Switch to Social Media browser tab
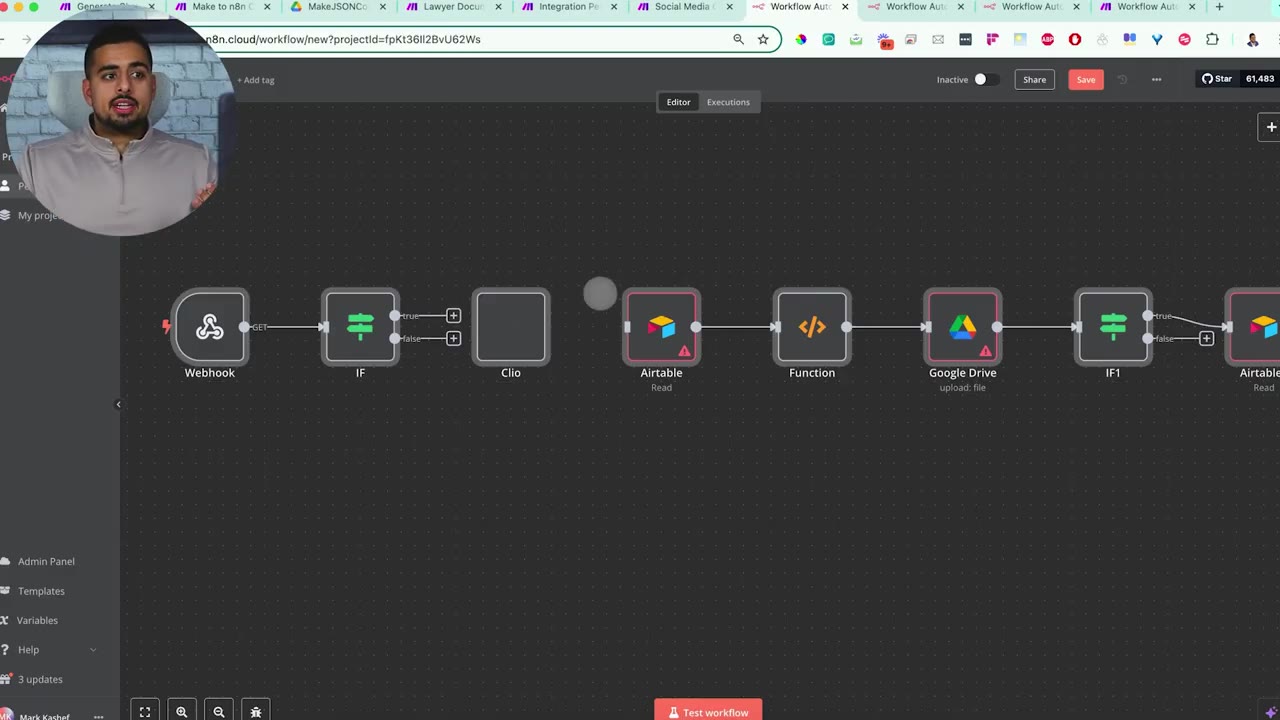The image size is (1280, 720). coord(683,7)
